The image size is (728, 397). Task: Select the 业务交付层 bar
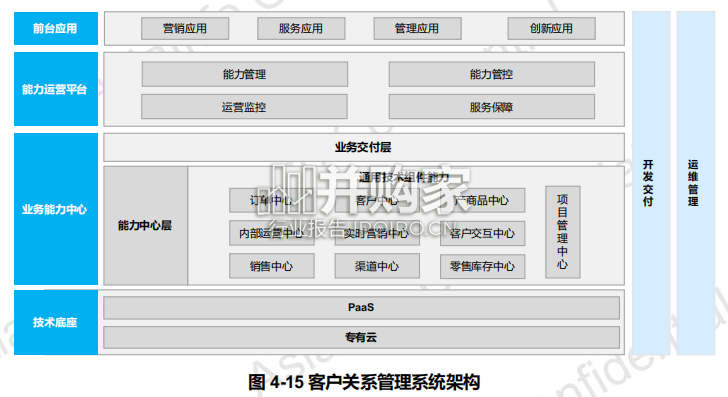364,147
